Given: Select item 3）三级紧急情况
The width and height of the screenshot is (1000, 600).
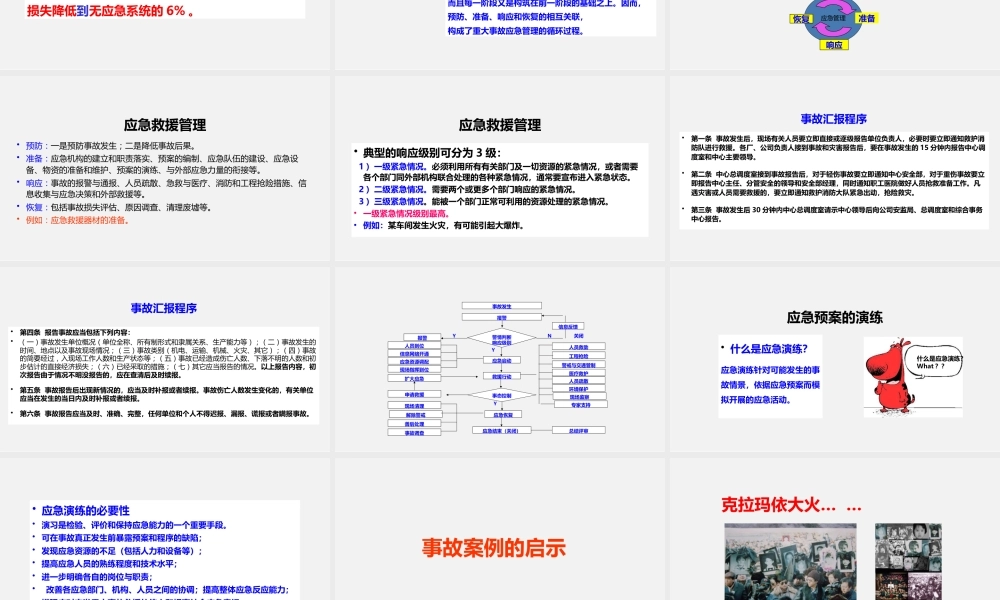Looking at the screenshot, I should tap(484, 201).
